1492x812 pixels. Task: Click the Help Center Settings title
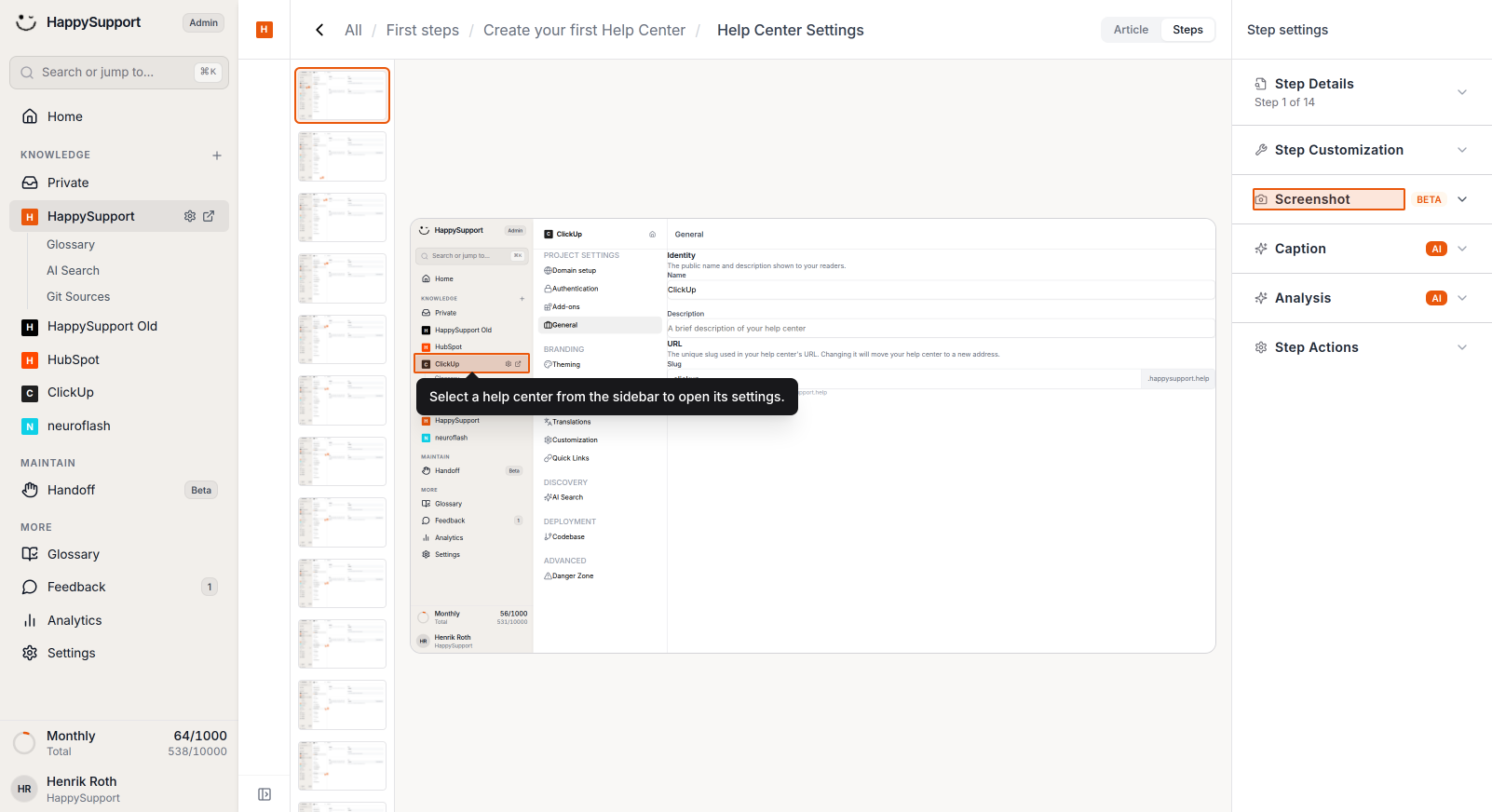pos(791,30)
